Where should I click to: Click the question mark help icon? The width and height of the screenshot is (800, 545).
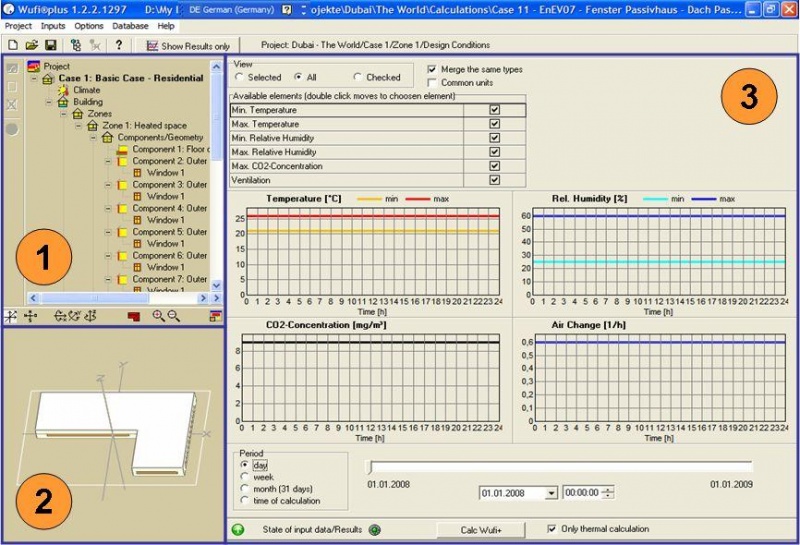pyautogui.click(x=118, y=45)
